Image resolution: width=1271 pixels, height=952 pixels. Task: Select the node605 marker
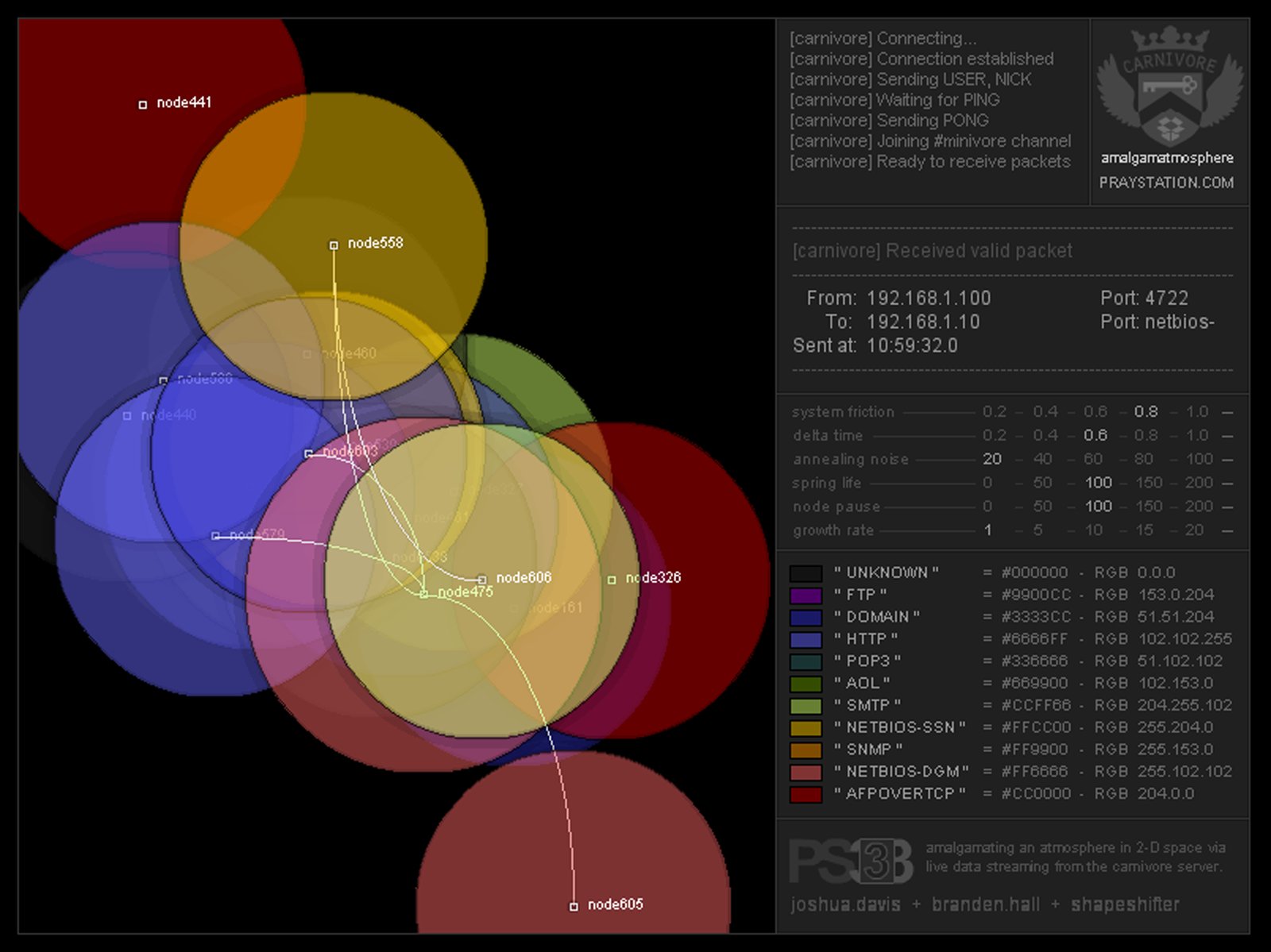pyautogui.click(x=574, y=907)
